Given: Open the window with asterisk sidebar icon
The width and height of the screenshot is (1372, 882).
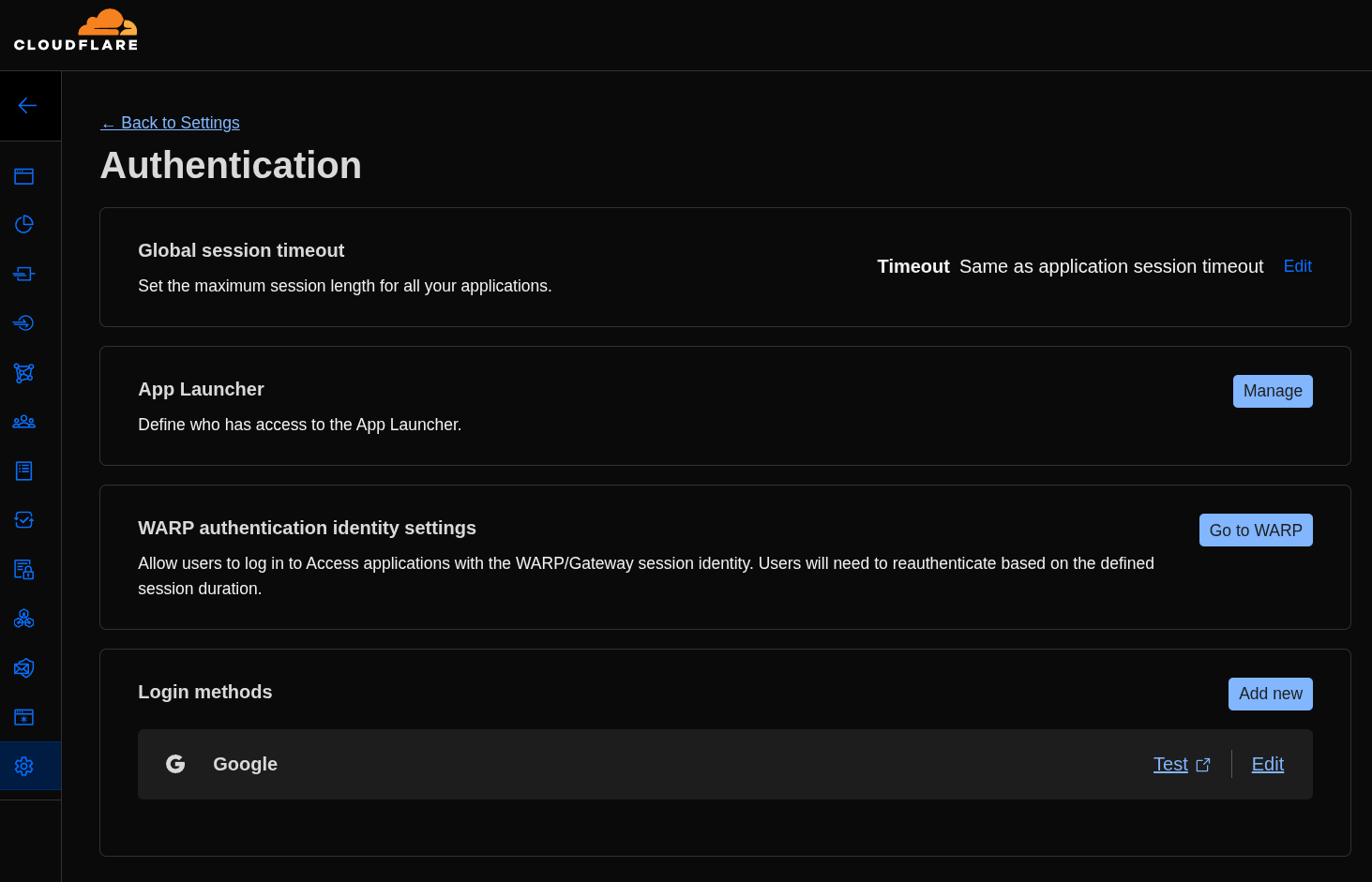Looking at the screenshot, I should [24, 717].
